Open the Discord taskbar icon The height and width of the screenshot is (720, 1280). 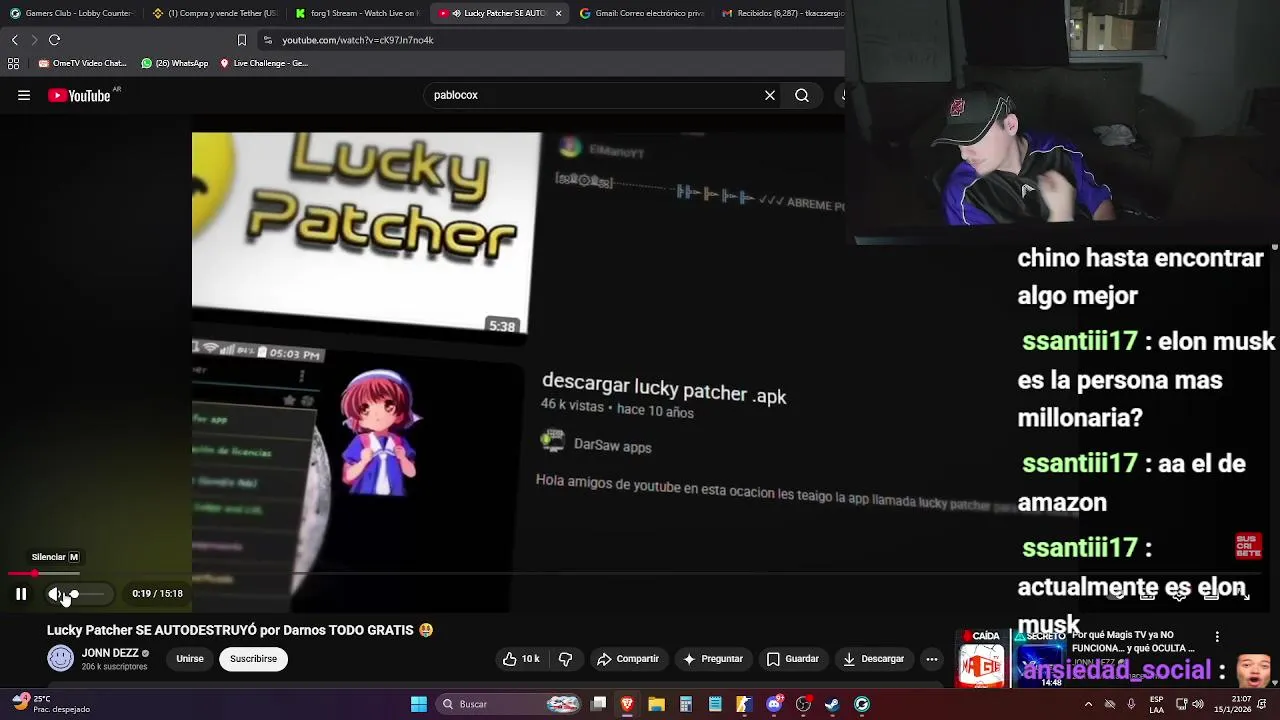(774, 704)
